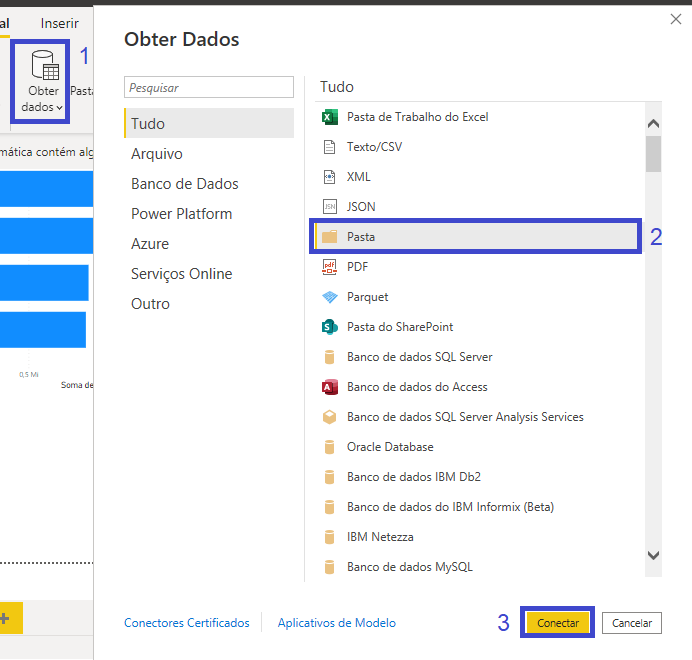
Task: Click the Oracle Database icon
Action: [x=329, y=447]
